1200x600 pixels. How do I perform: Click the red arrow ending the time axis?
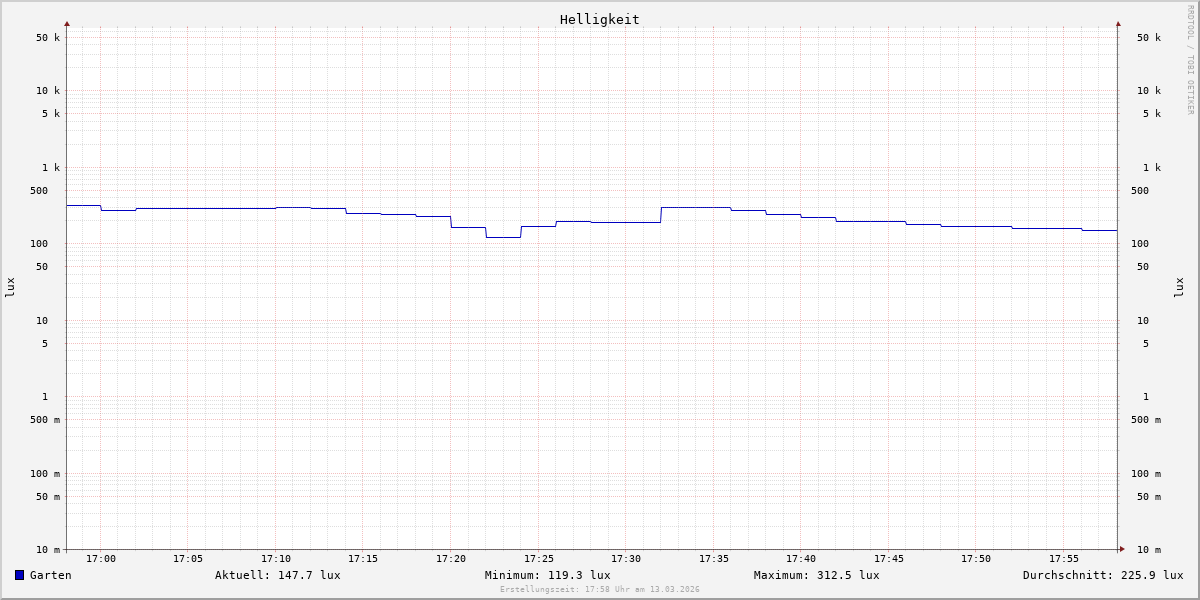[1122, 549]
